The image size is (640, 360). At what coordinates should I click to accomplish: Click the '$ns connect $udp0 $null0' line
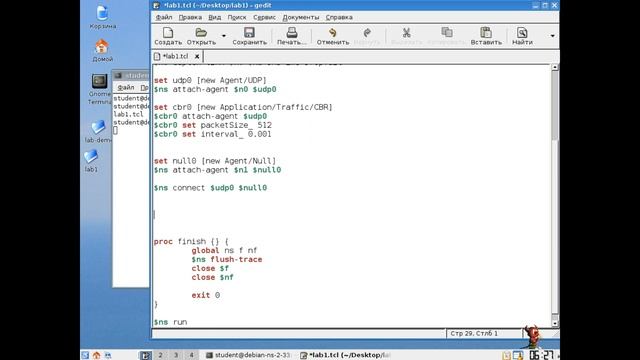click(x=210, y=188)
